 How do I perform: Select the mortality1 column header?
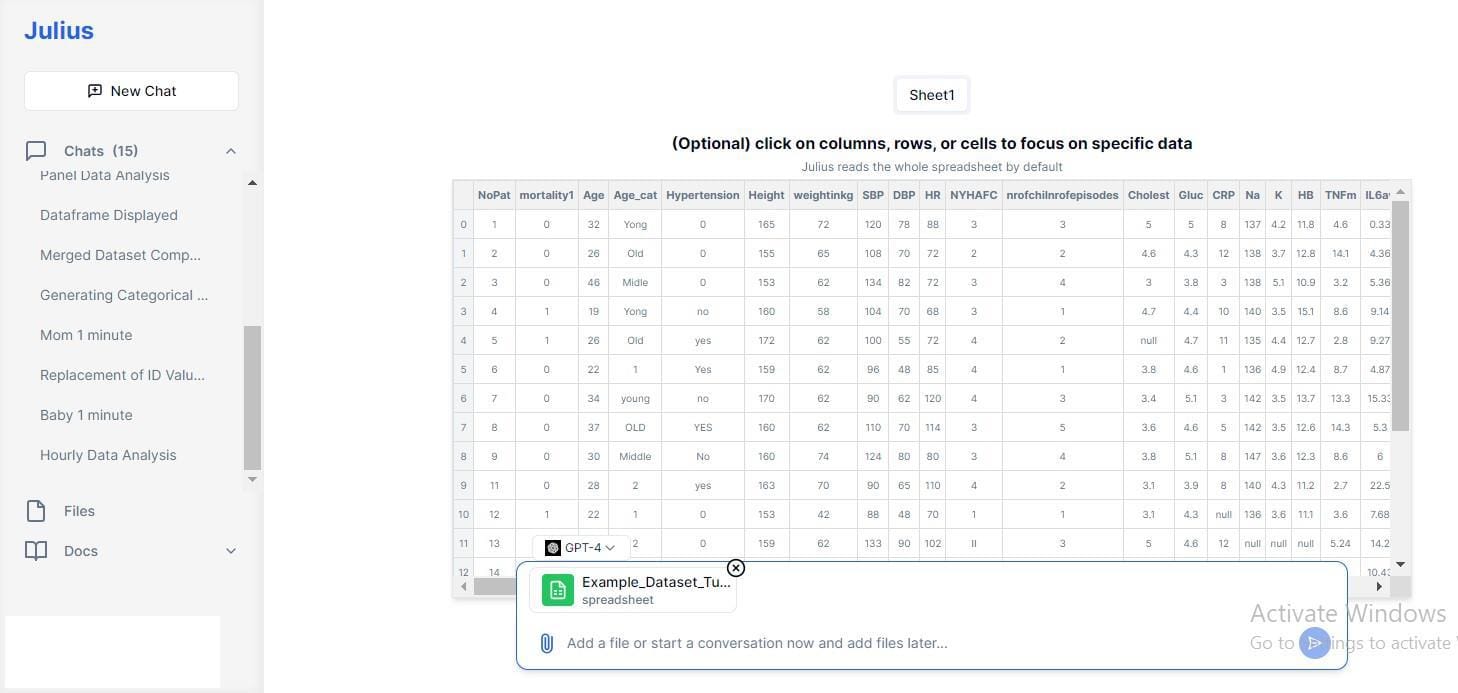pyautogui.click(x=547, y=195)
